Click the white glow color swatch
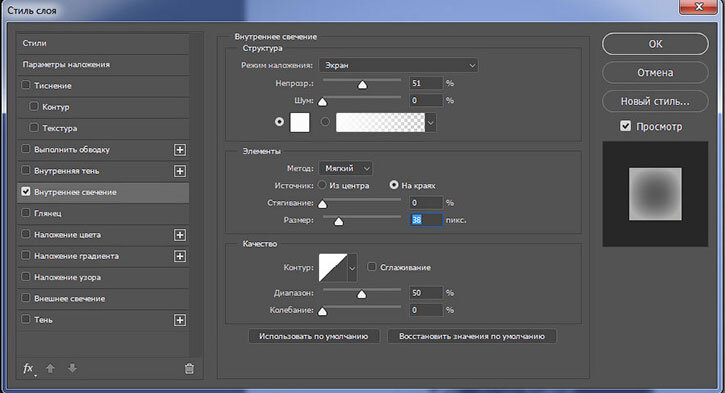The width and height of the screenshot is (725, 393). 300,123
